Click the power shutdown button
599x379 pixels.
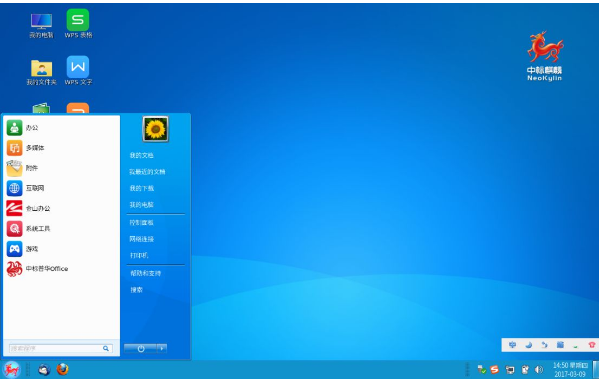point(141,348)
